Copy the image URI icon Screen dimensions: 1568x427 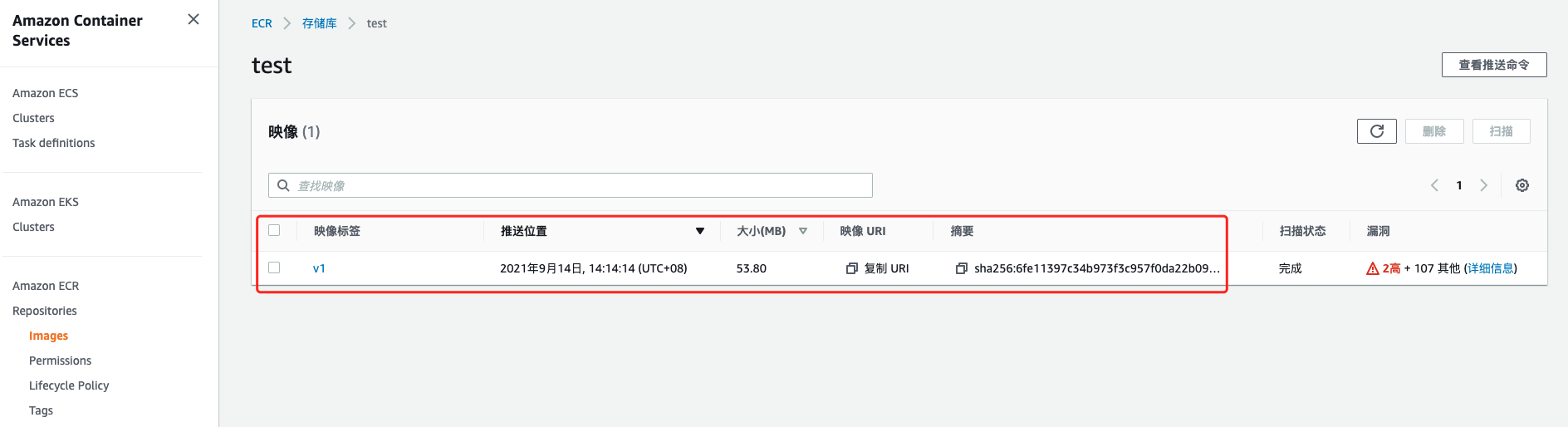[x=851, y=268]
